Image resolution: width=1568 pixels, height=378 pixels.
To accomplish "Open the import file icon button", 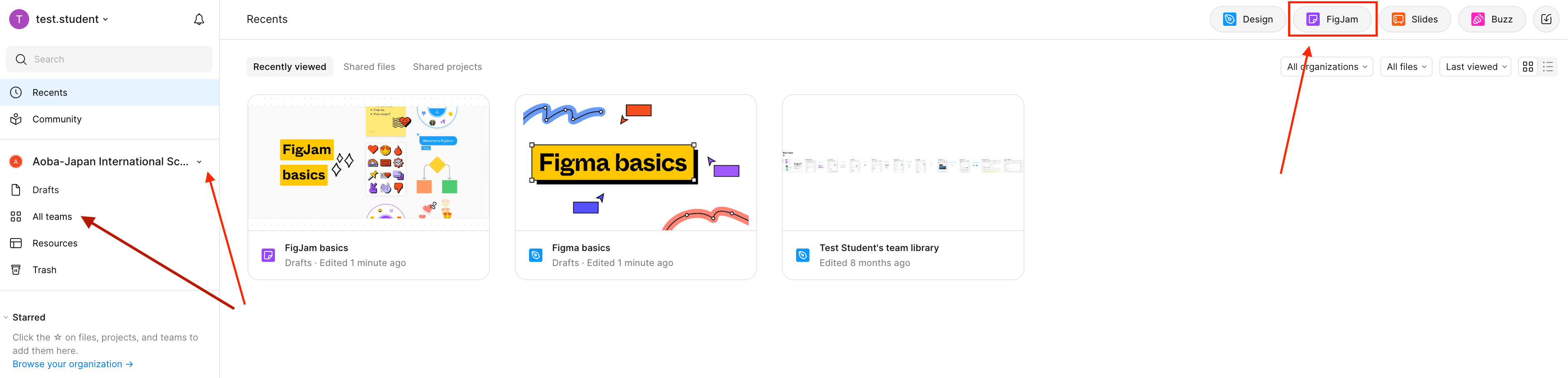I will [1546, 20].
